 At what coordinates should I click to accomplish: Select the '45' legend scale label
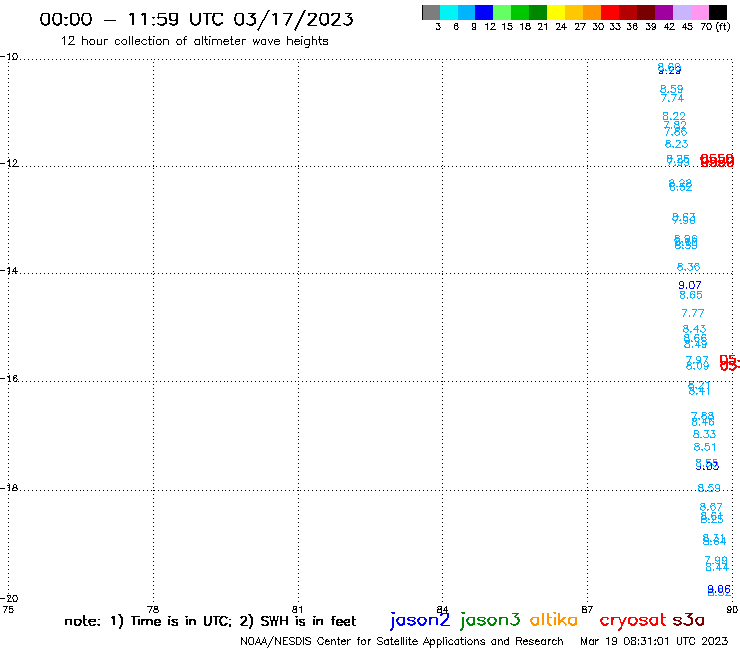(687, 27)
